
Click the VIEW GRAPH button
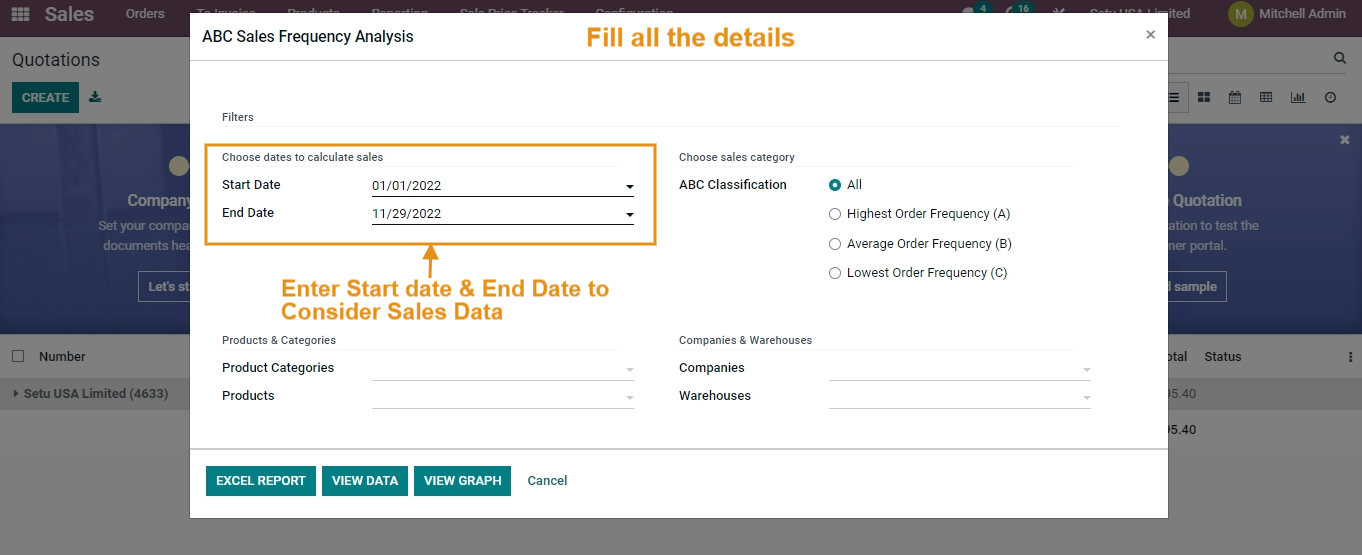coord(462,481)
